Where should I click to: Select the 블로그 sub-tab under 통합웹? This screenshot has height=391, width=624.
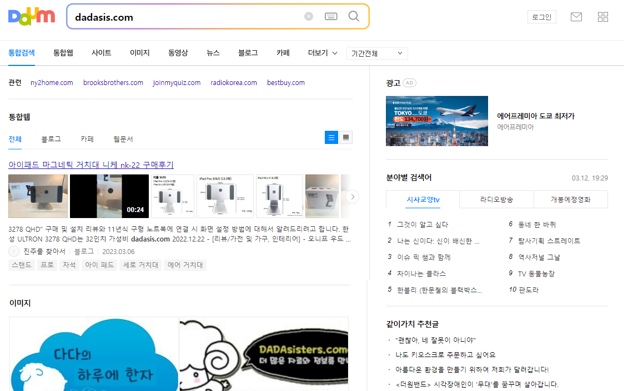51,139
